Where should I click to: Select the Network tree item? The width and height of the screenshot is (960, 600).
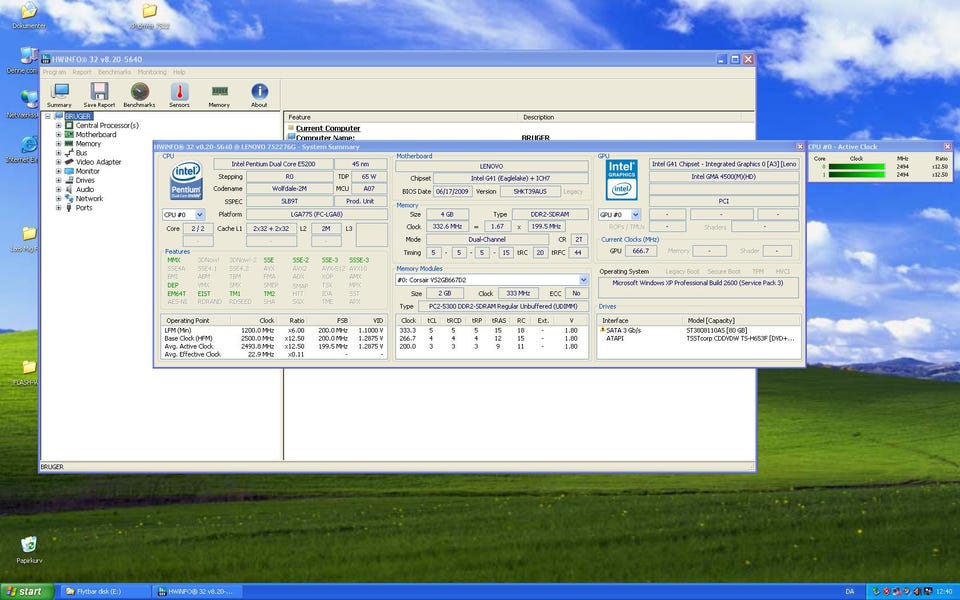pyautogui.click(x=89, y=199)
